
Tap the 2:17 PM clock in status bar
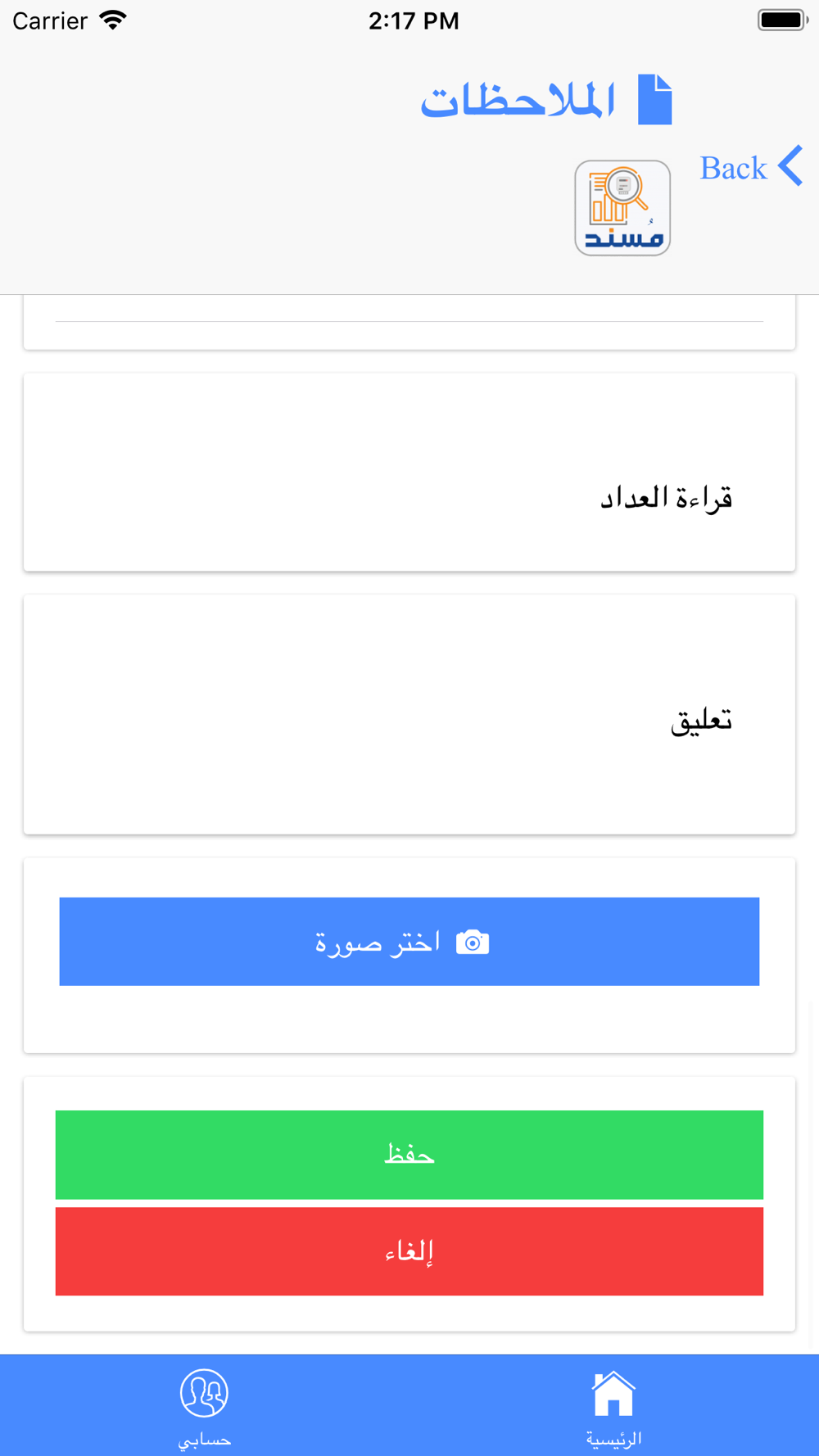click(x=414, y=20)
